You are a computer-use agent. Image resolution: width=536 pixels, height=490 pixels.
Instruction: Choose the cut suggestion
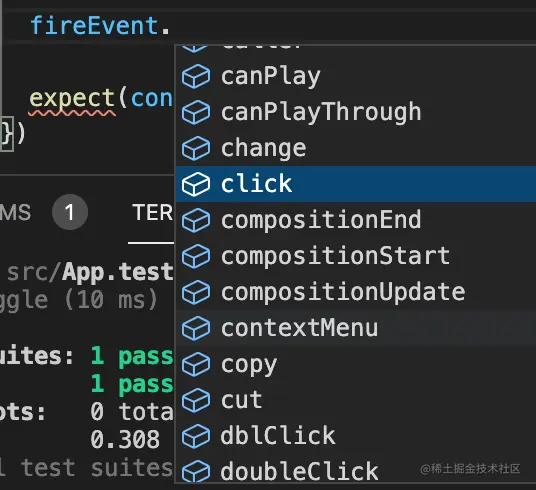pos(356,400)
